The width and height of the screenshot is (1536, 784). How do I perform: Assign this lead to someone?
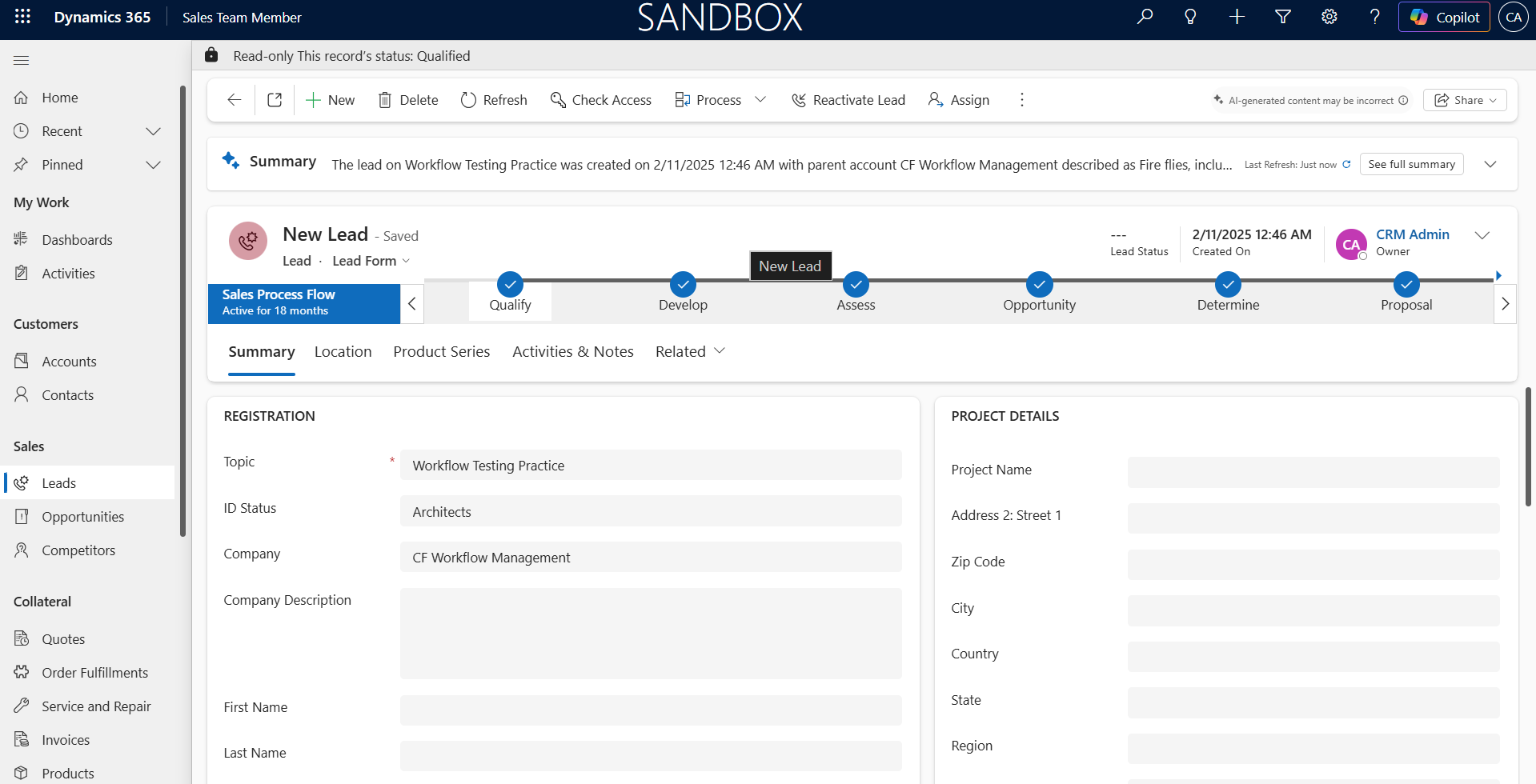coord(959,100)
